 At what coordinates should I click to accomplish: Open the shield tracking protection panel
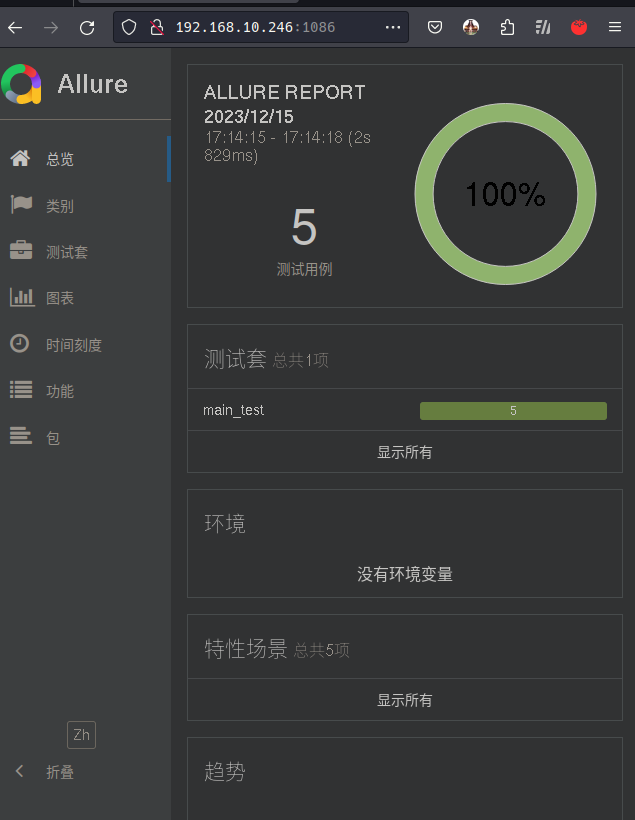pyautogui.click(x=129, y=27)
